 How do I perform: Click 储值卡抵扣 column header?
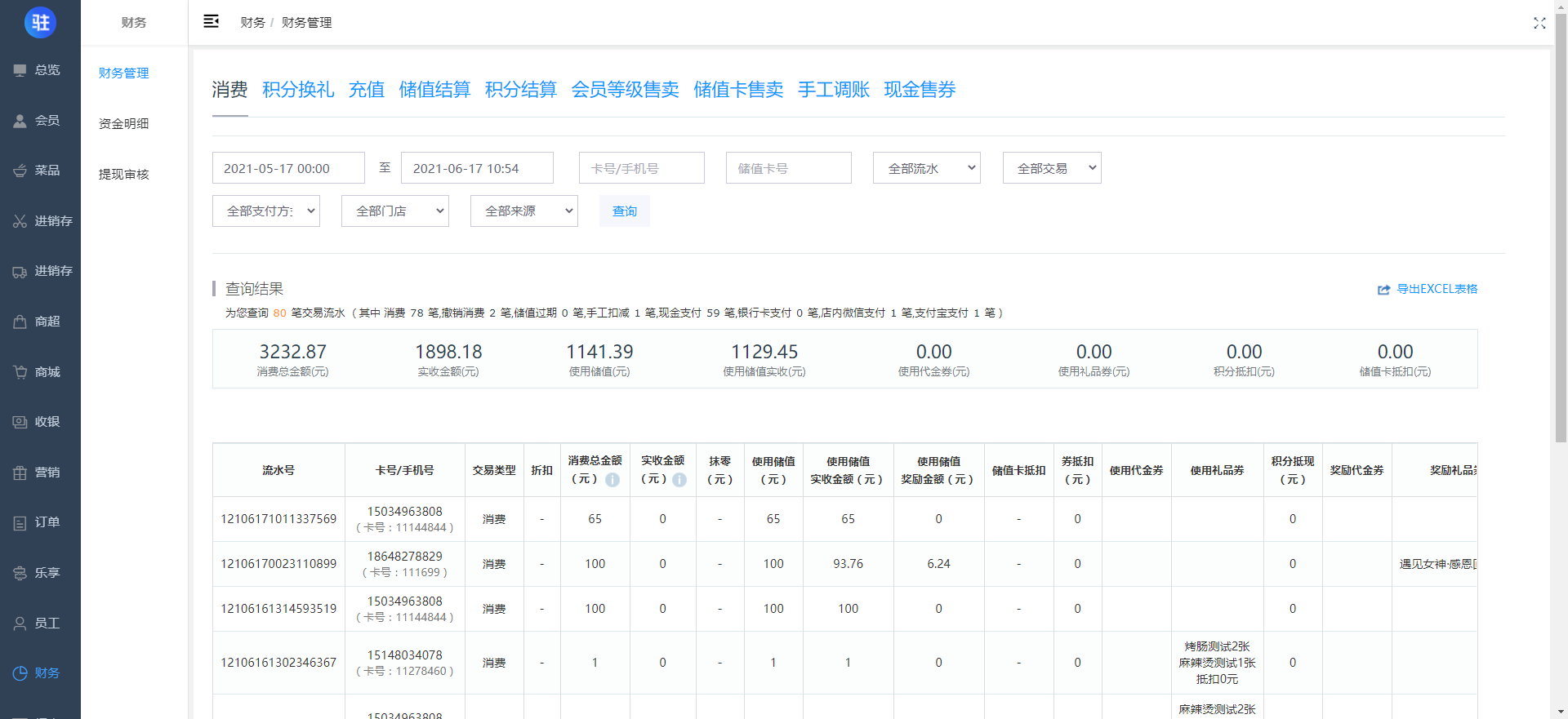(1018, 470)
